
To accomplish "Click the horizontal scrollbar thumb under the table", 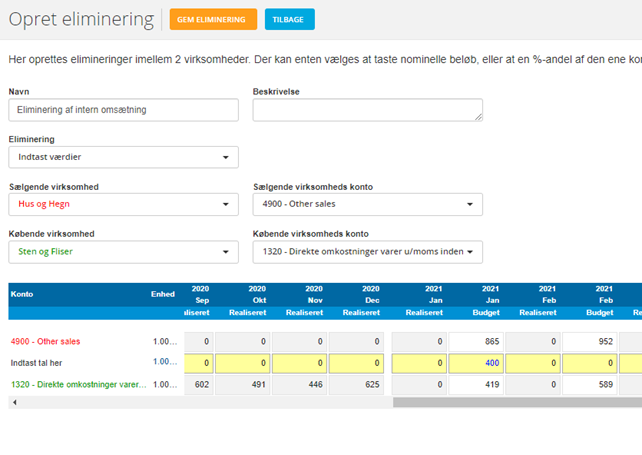I will coord(515,402).
